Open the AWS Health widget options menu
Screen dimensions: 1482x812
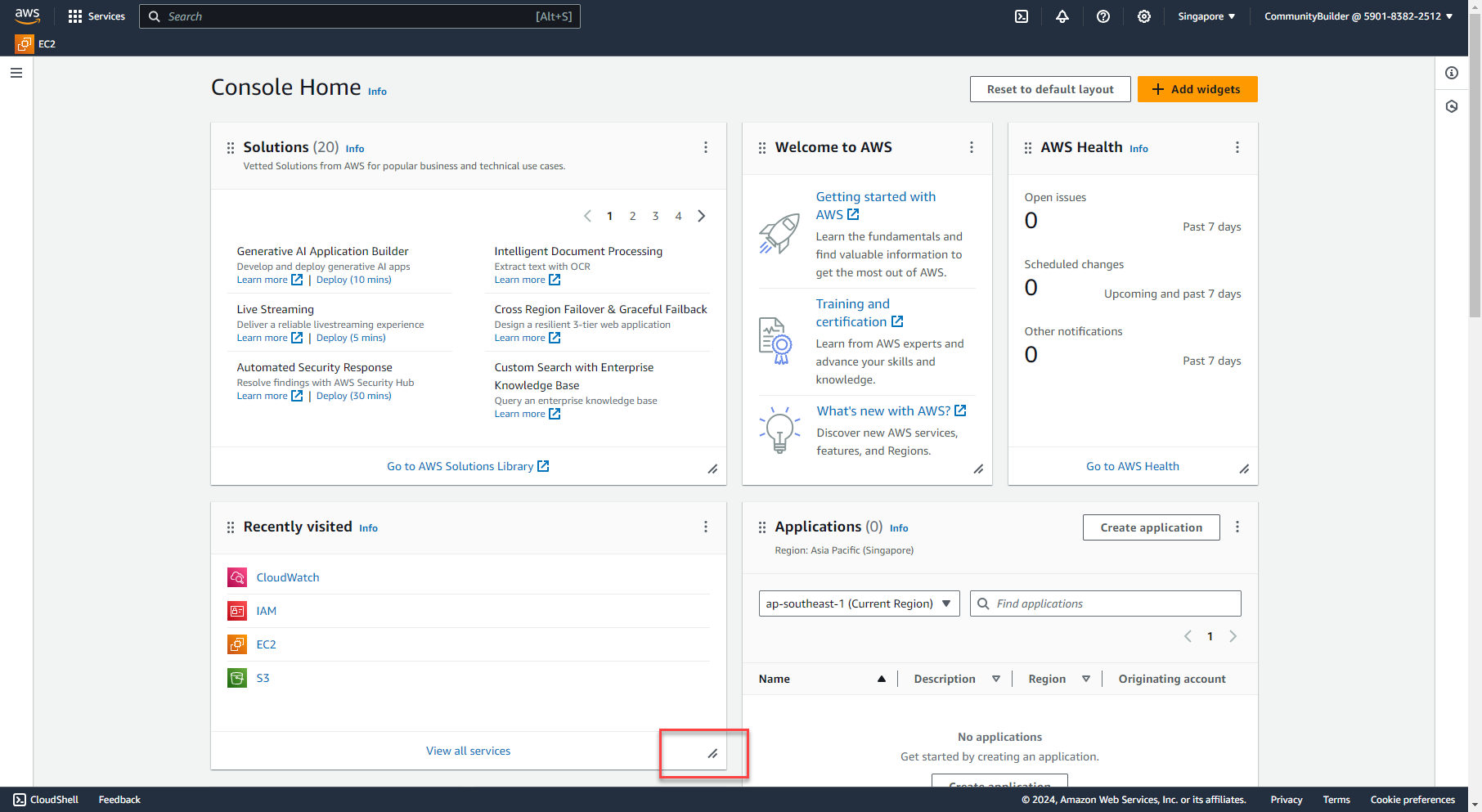[x=1237, y=147]
